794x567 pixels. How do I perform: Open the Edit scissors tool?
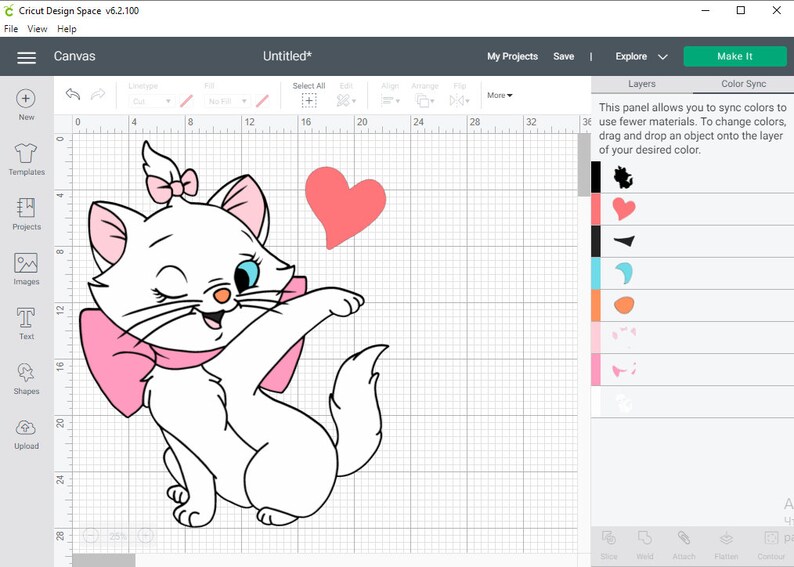346,101
